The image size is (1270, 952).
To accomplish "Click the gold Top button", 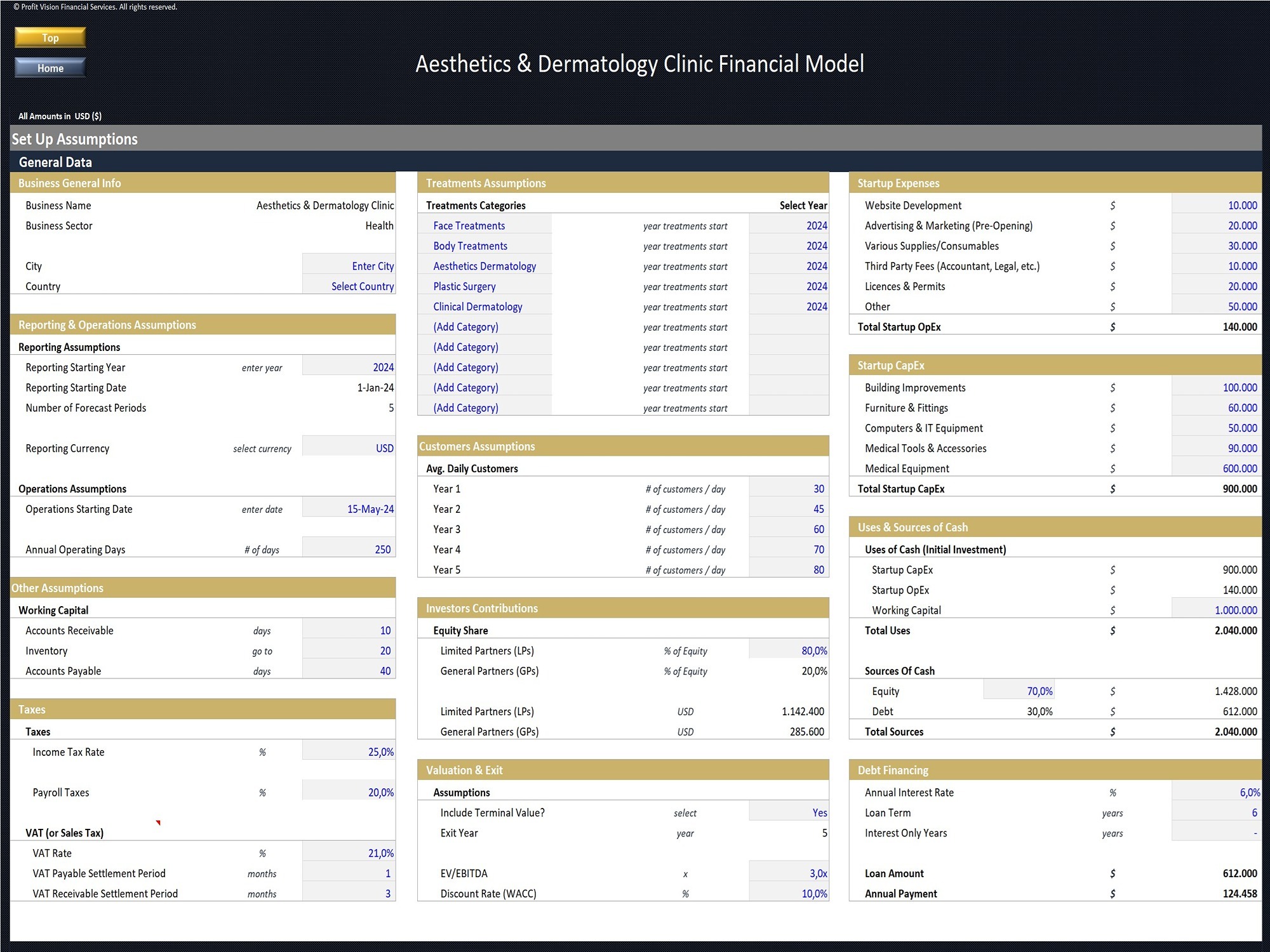I will pos(50,37).
